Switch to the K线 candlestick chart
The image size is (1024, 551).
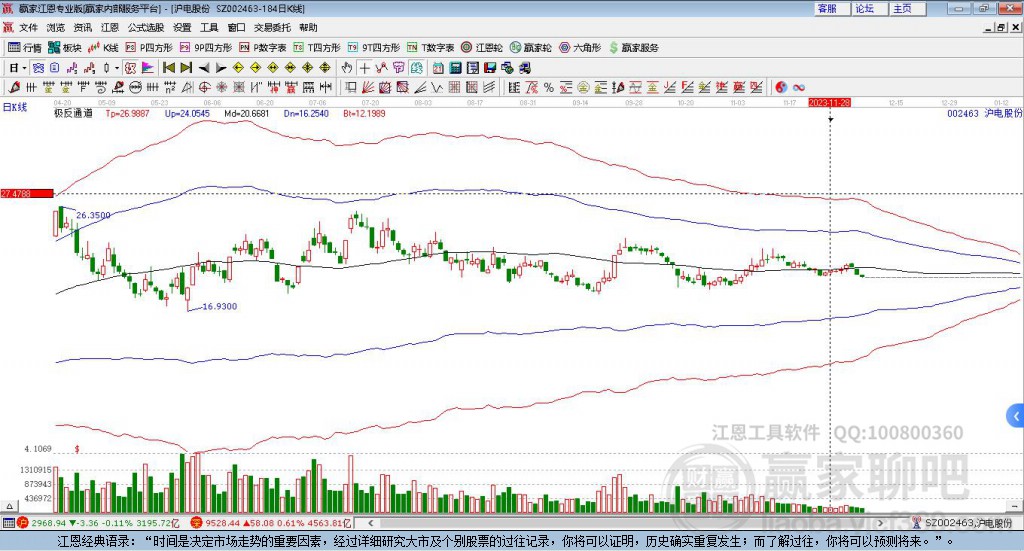[103, 48]
